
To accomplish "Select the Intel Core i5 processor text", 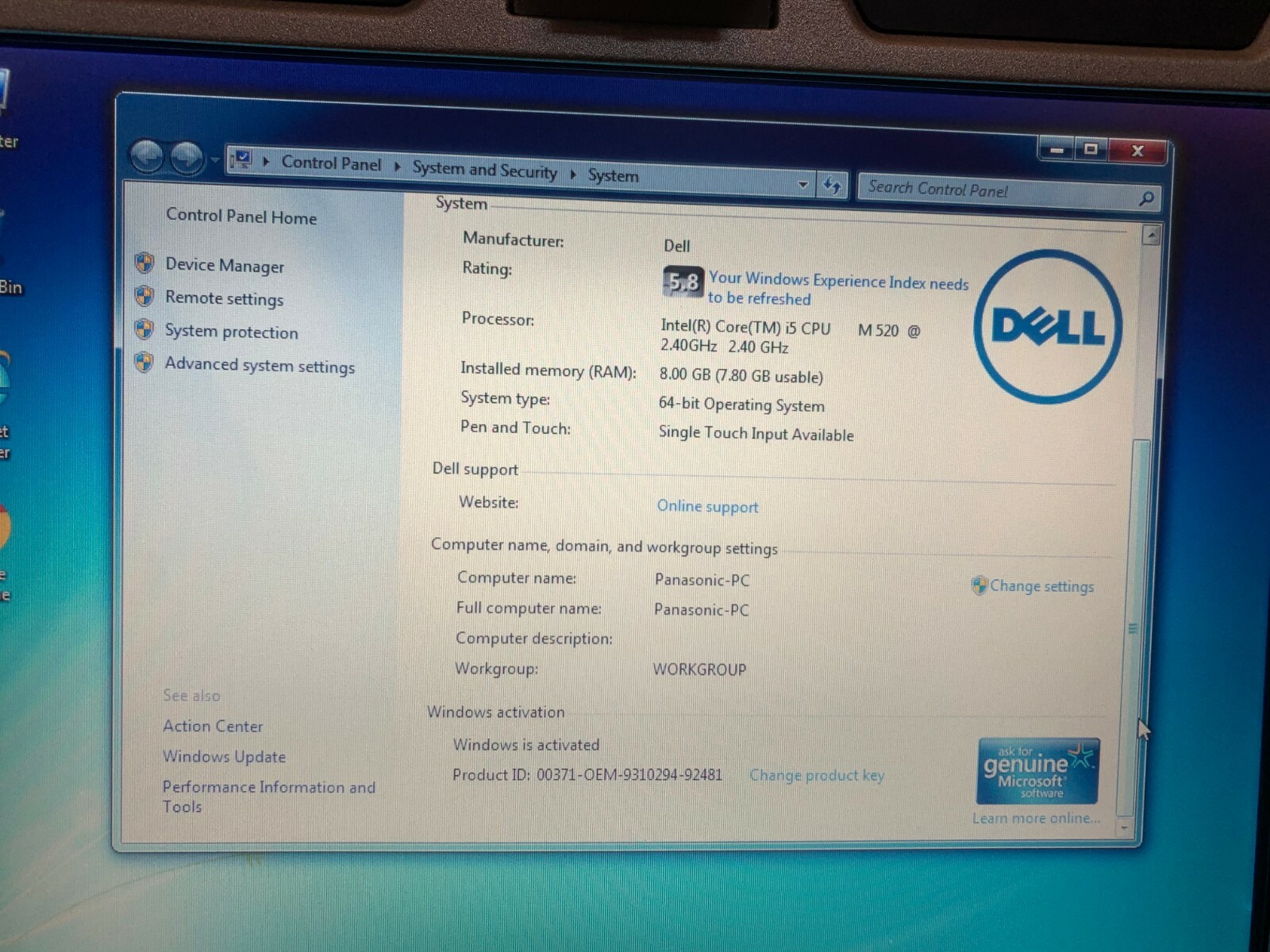I will (x=791, y=337).
